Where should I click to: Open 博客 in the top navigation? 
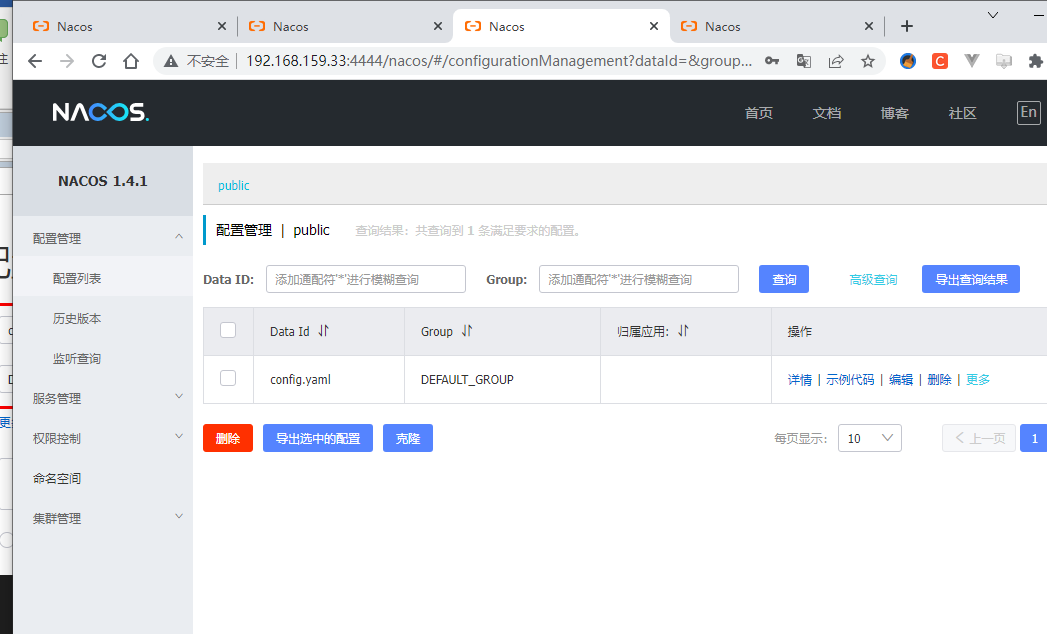click(x=895, y=113)
